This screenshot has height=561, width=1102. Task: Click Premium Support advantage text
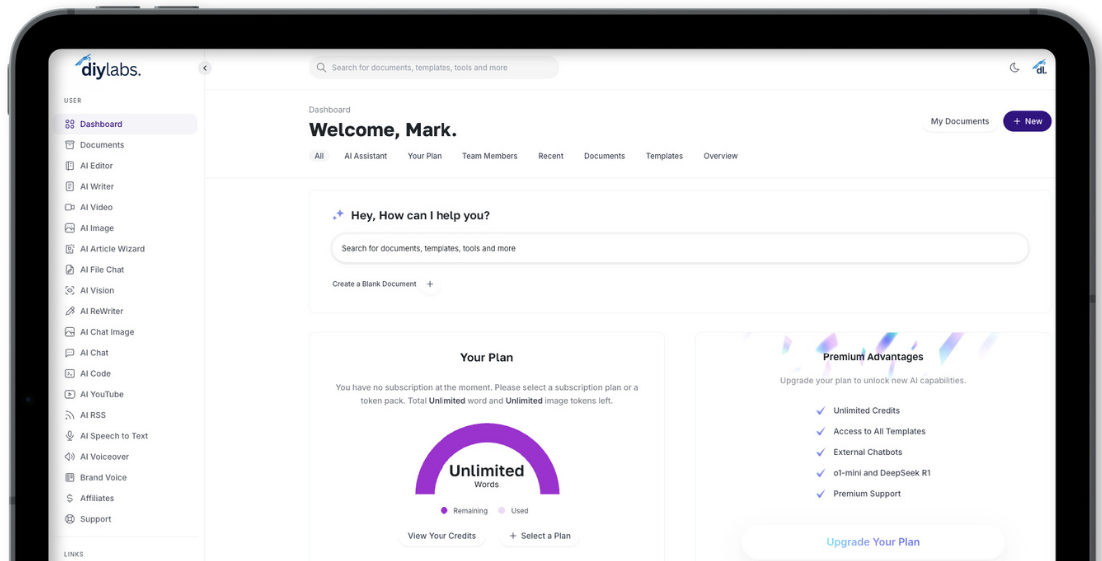point(867,494)
